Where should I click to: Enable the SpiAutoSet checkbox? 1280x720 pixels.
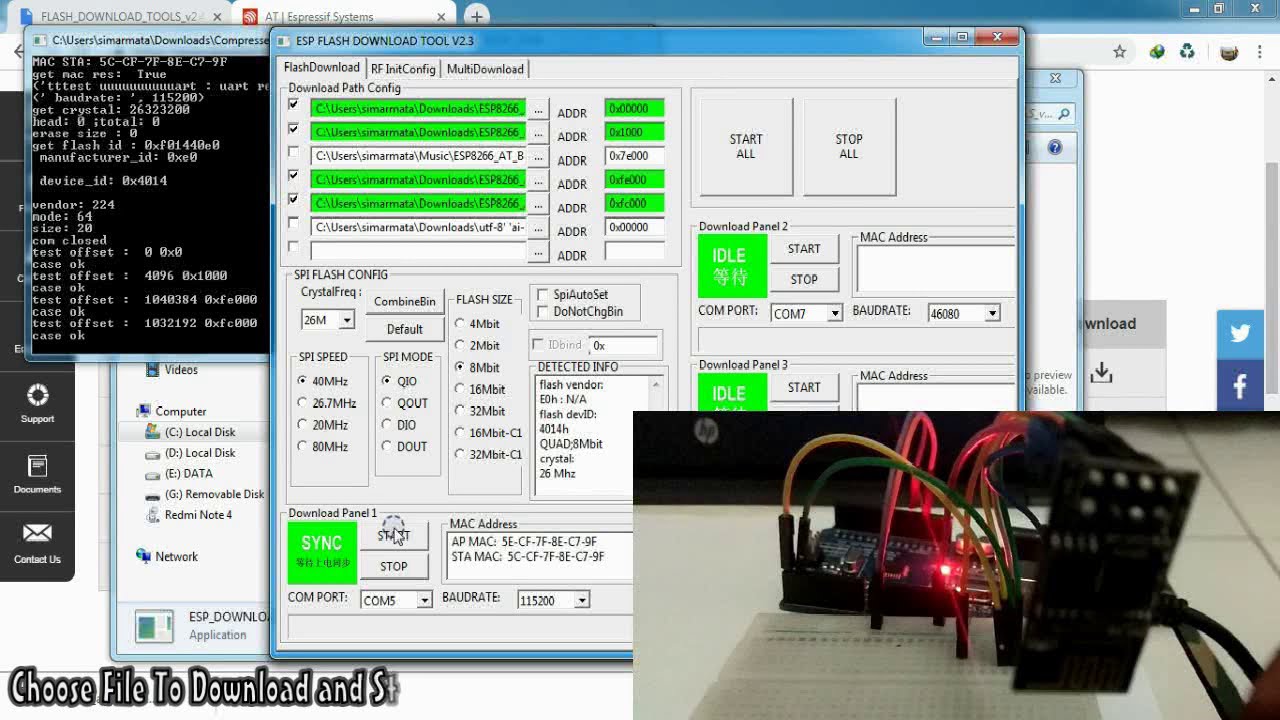coord(543,295)
